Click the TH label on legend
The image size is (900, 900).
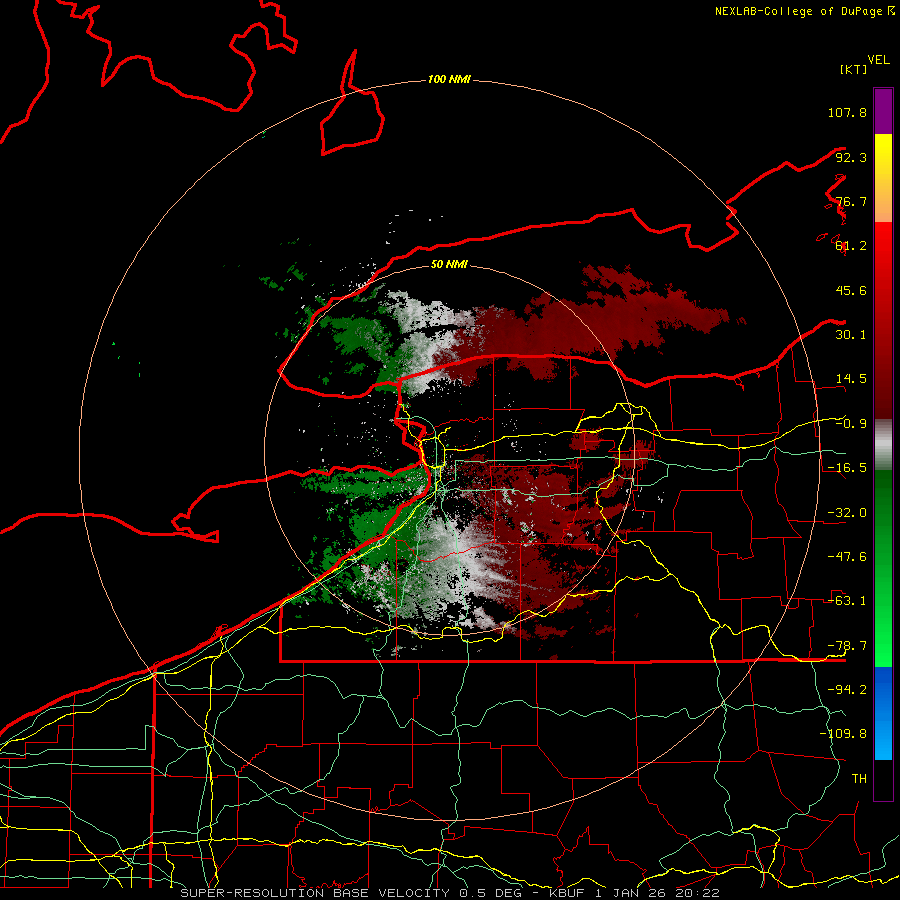(x=859, y=779)
